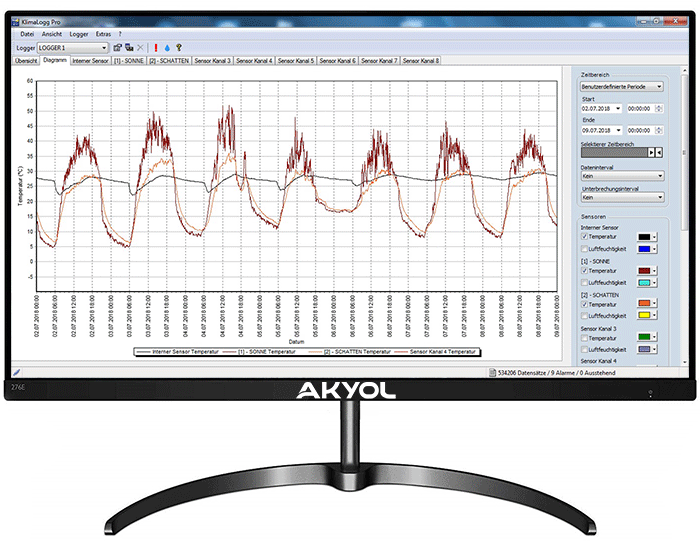
Task: Enable [2] - SCHATTEN Luftfeuchtigkeit checkbox
Action: [584, 316]
